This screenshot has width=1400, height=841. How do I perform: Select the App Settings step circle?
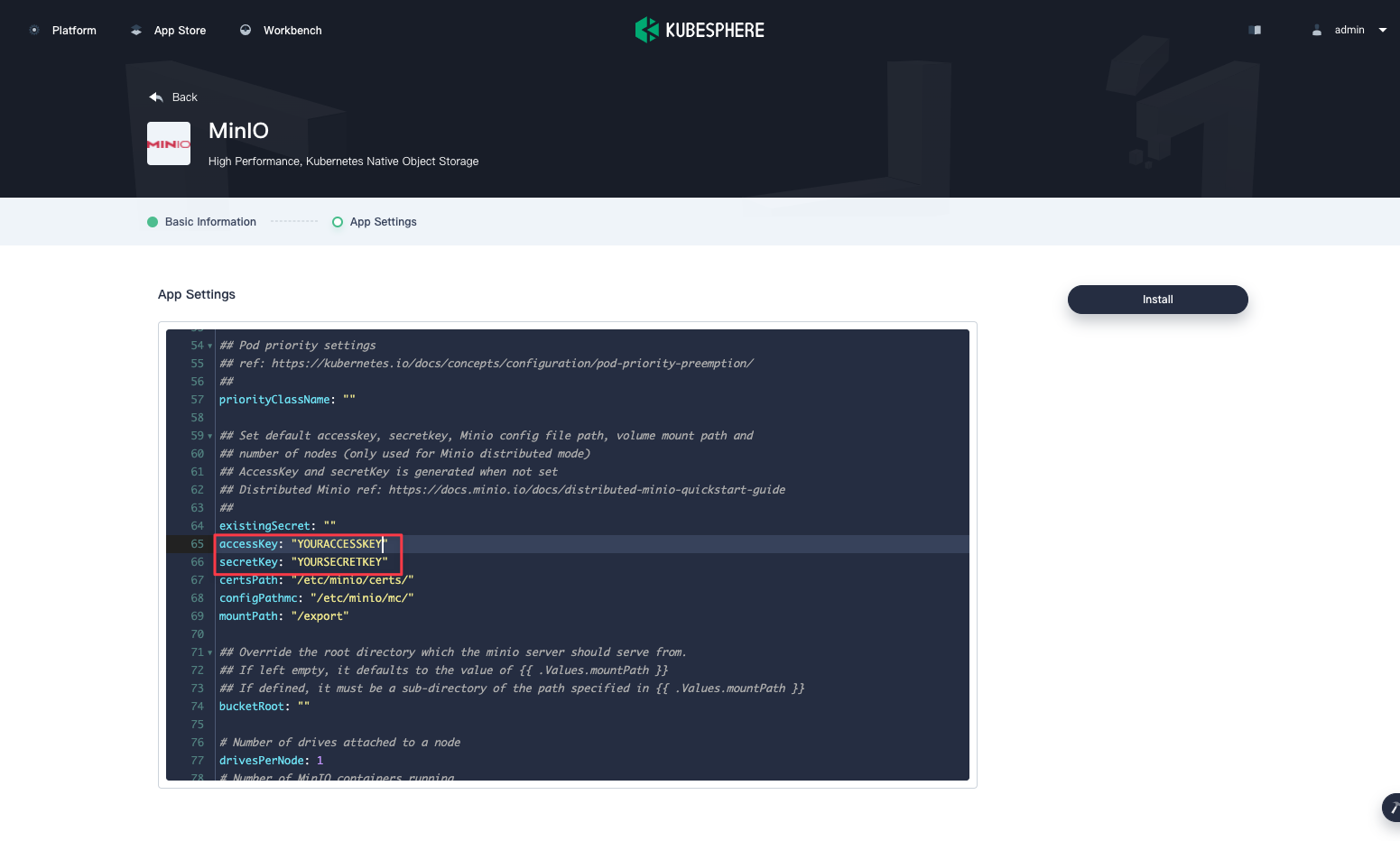337,221
